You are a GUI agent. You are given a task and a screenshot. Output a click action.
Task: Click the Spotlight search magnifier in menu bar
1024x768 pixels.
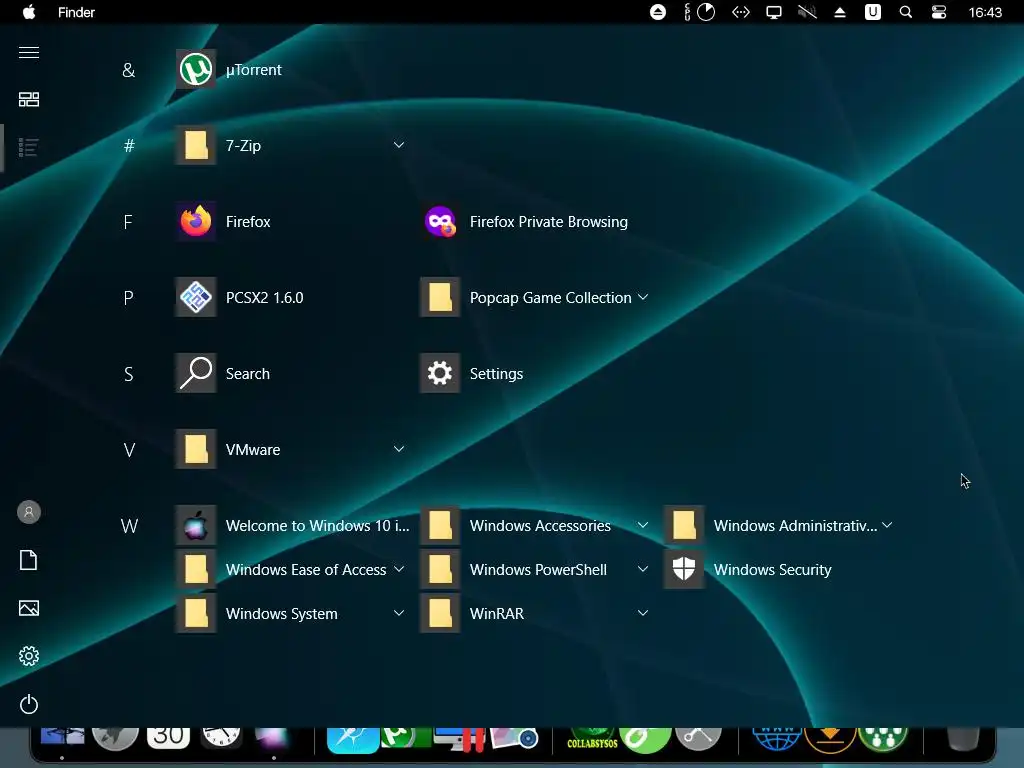pyautogui.click(x=906, y=12)
